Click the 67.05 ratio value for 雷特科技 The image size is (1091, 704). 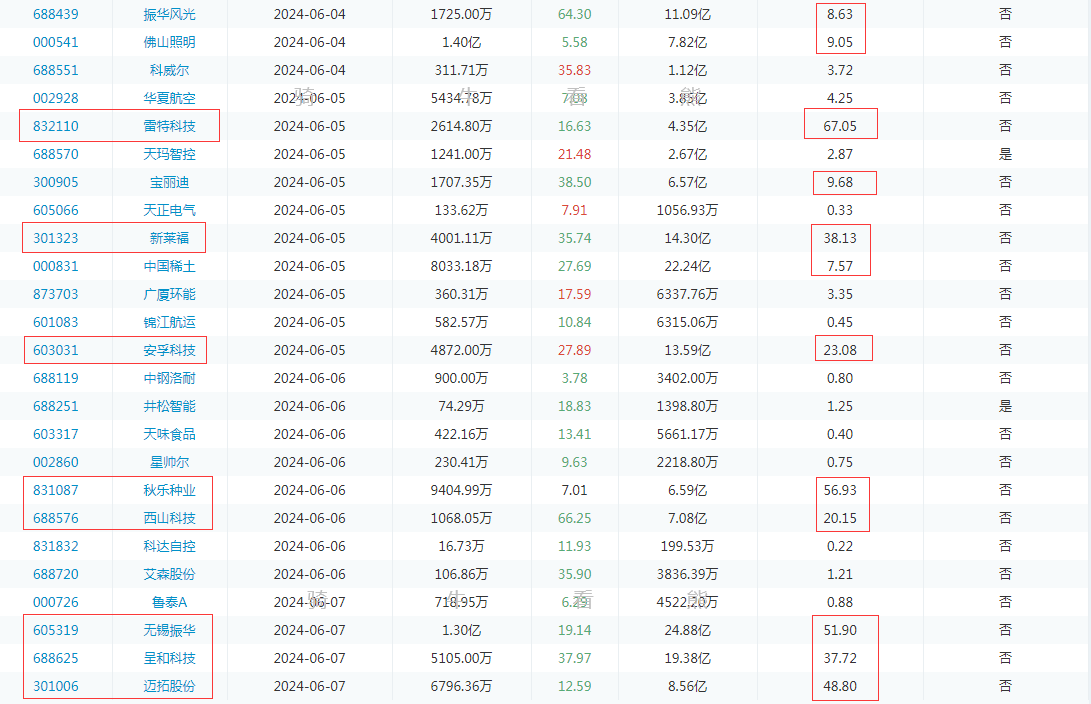point(840,126)
